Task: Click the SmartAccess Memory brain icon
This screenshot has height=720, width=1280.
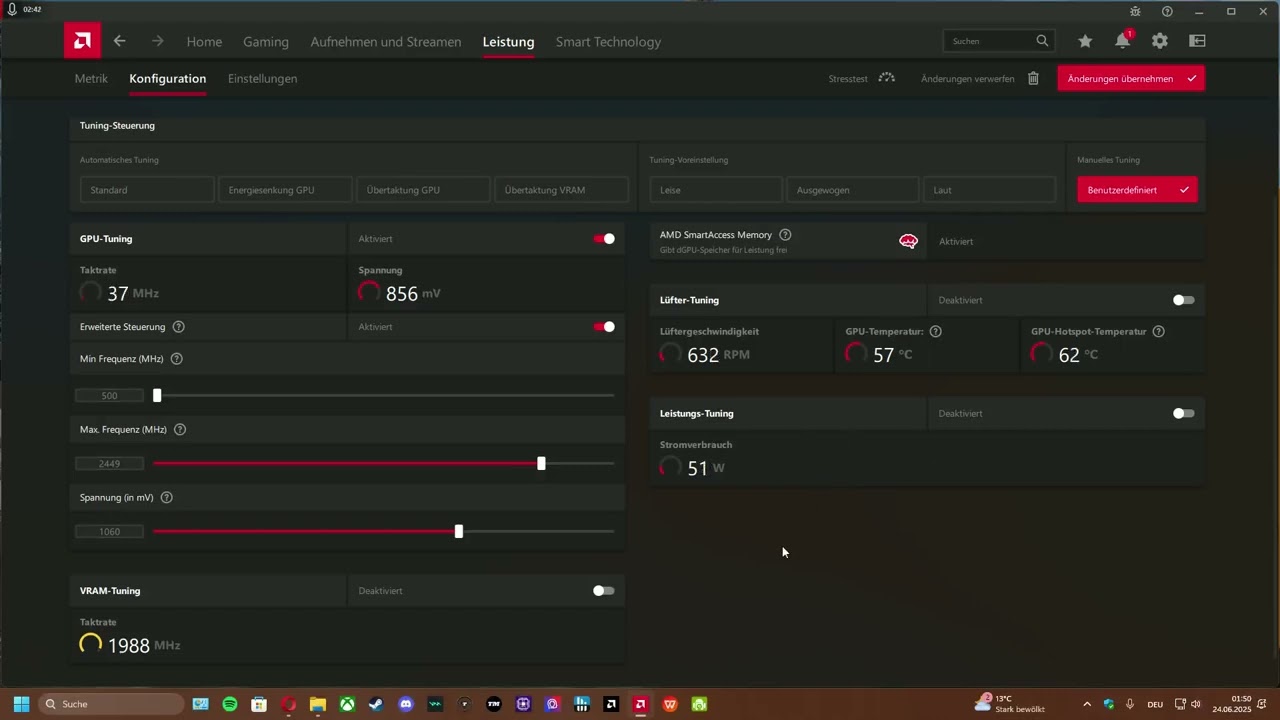Action: (908, 241)
